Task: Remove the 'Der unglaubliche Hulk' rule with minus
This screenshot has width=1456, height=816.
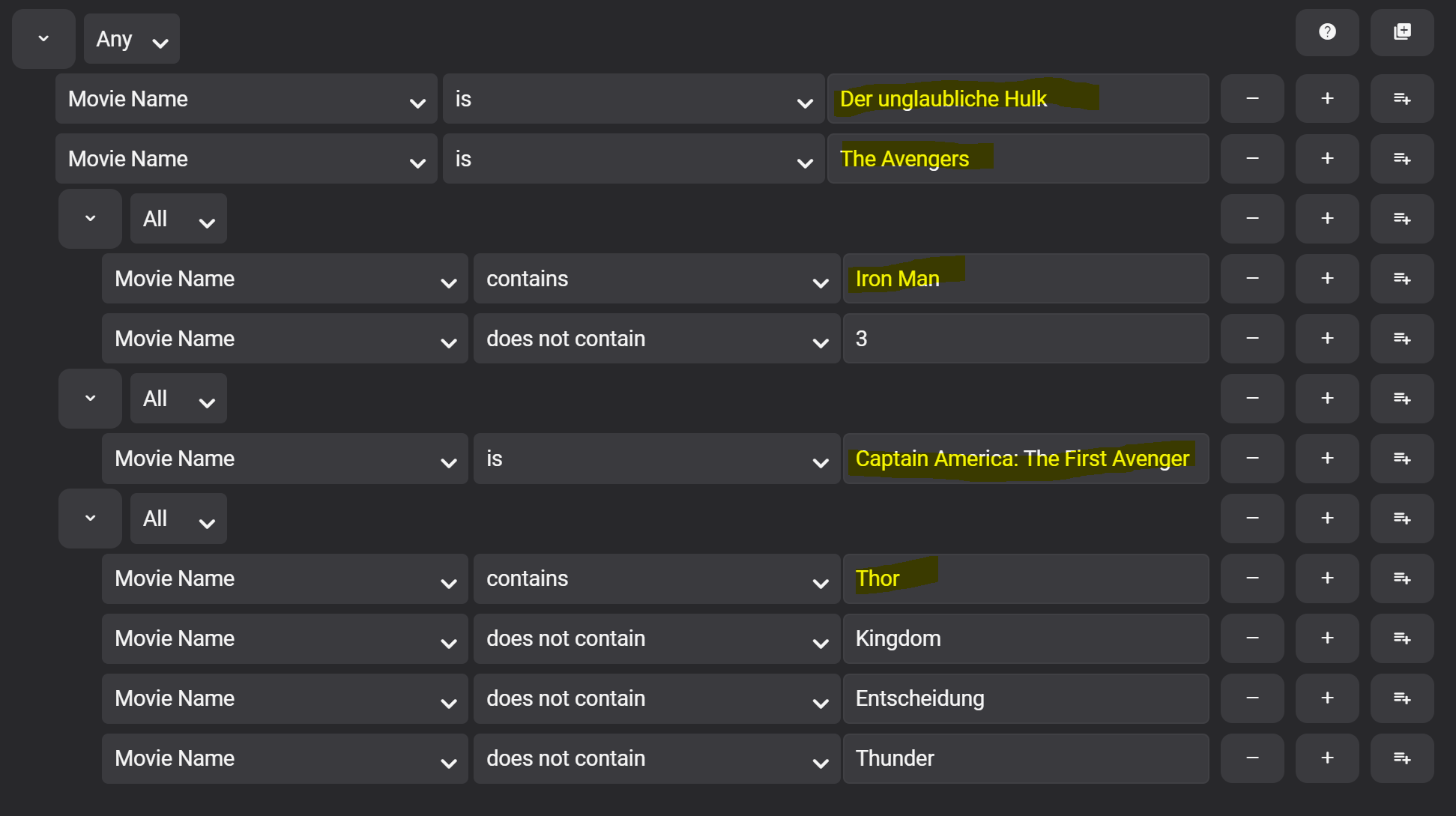Action: click(x=1252, y=99)
